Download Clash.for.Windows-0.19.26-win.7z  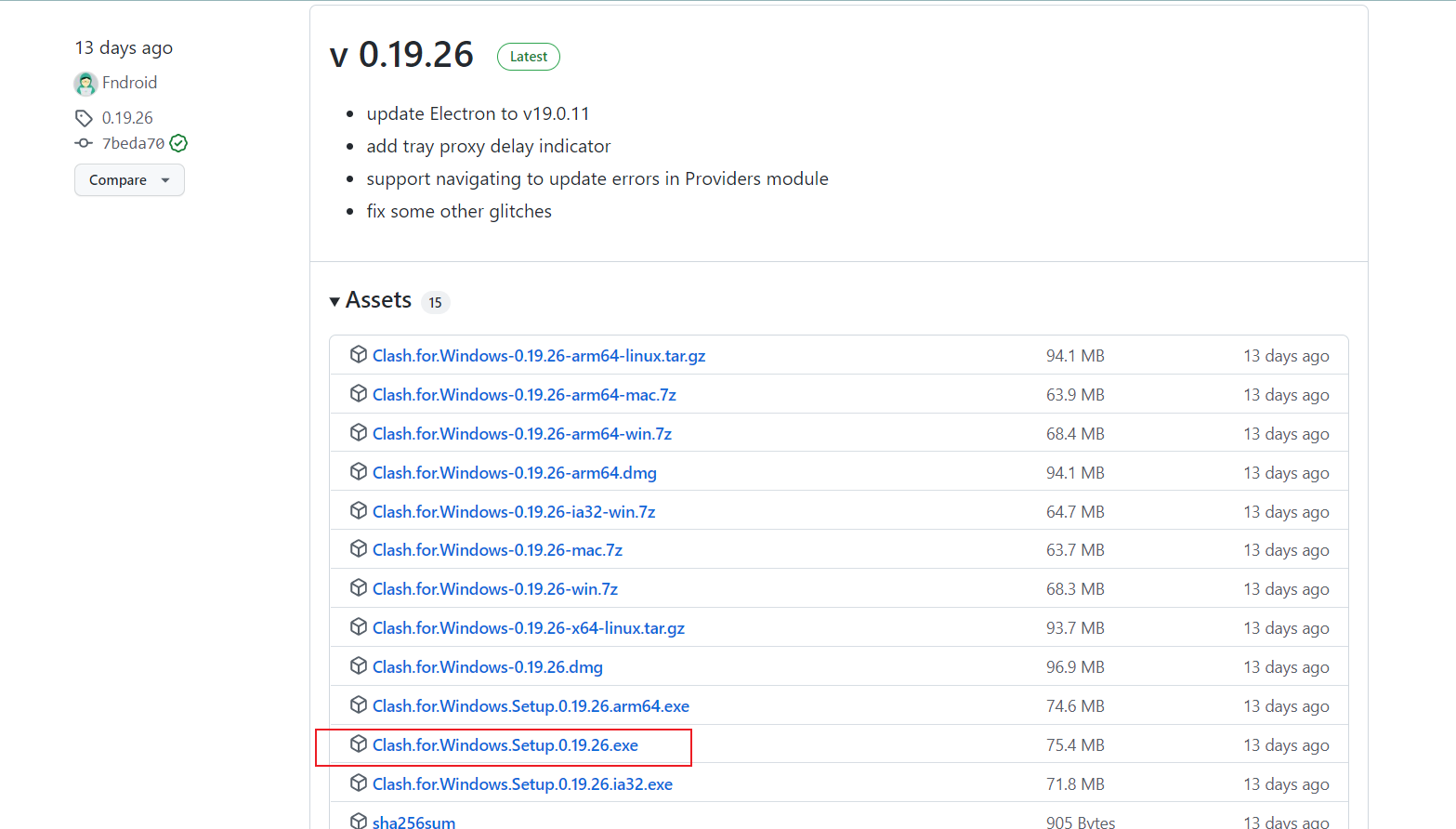(495, 589)
